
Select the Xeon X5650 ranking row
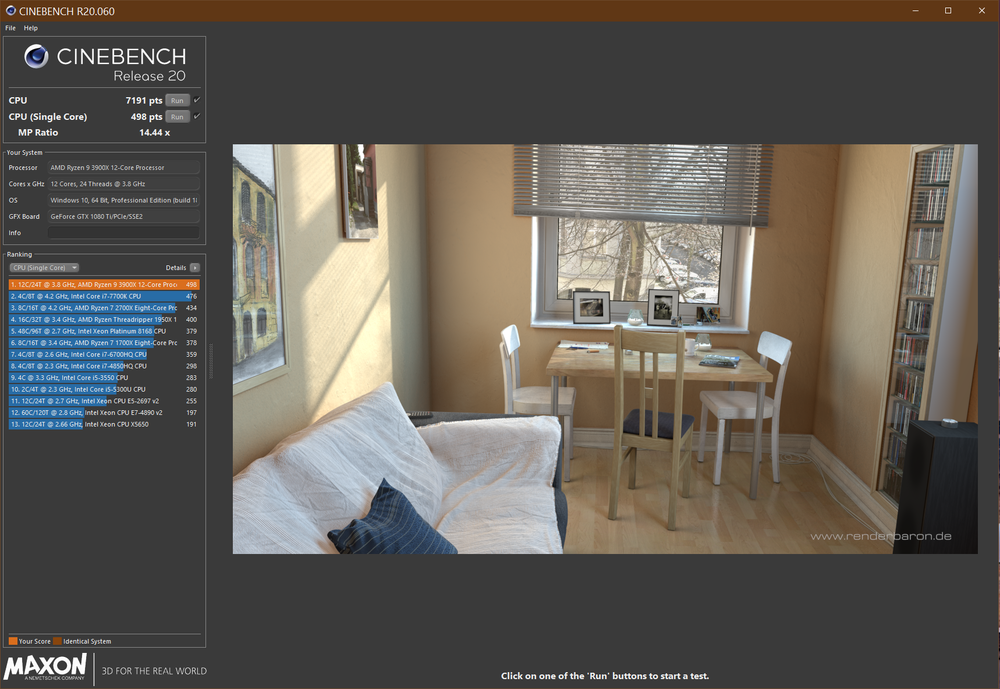pos(104,424)
